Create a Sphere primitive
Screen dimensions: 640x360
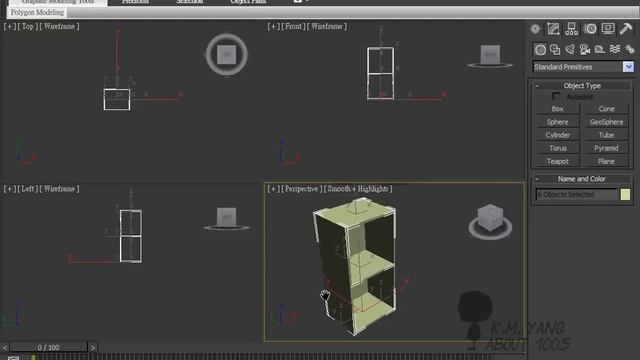[x=558, y=122]
